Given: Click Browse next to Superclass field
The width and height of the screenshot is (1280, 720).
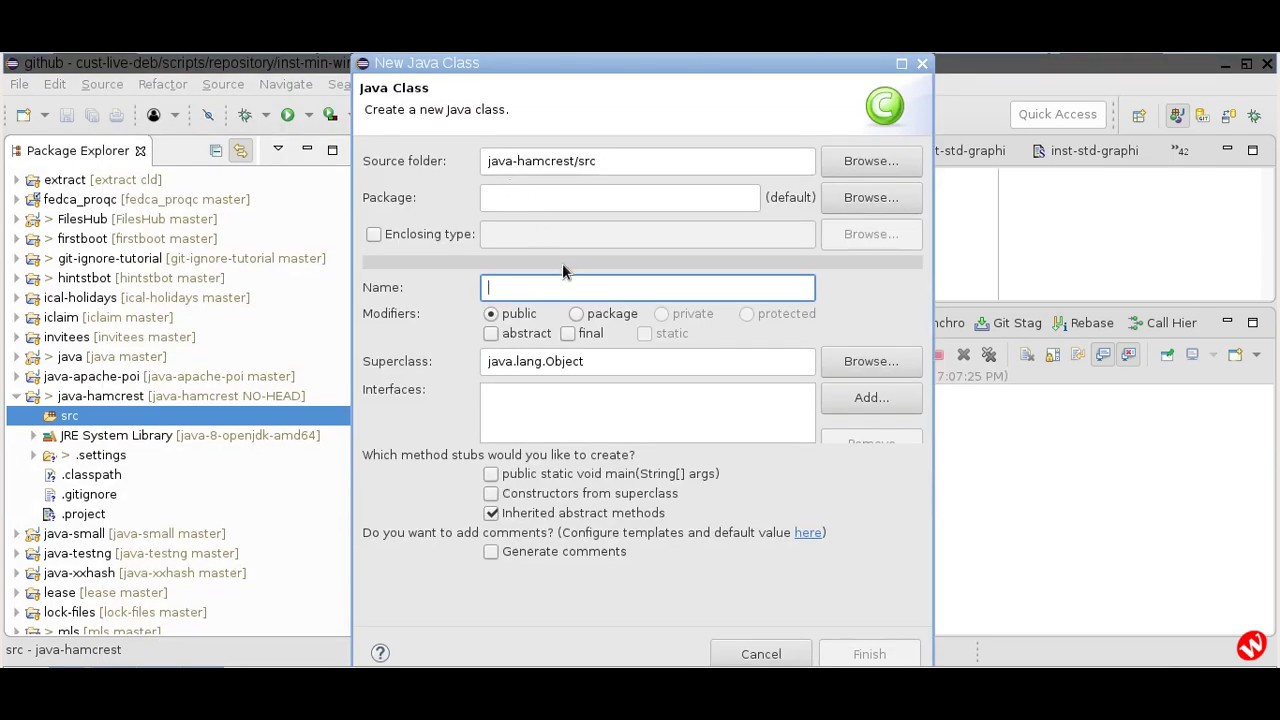Looking at the screenshot, I should pos(871,361).
